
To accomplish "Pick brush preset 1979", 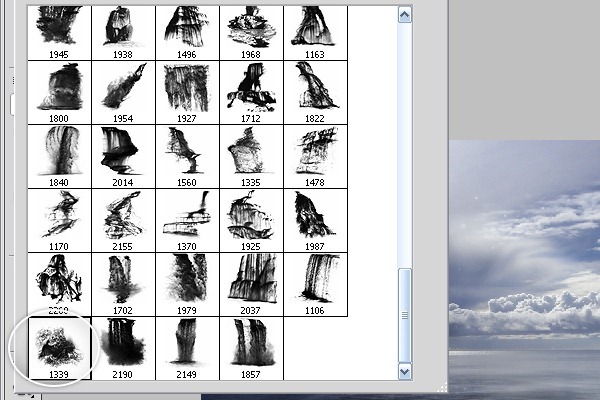I will (x=187, y=284).
